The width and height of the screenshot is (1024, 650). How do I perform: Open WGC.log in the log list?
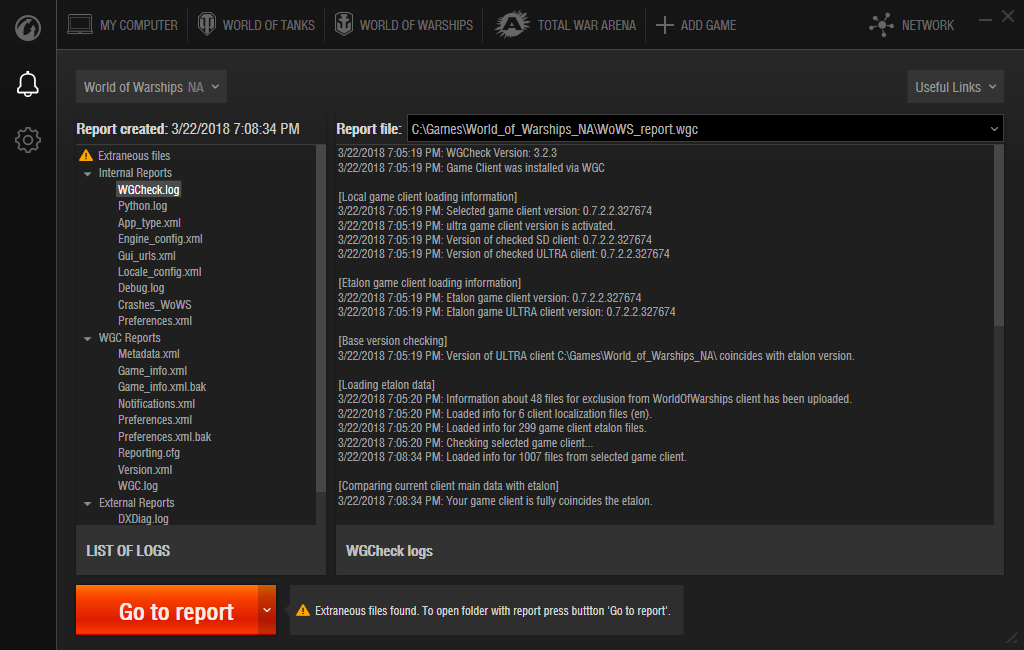[x=138, y=486]
